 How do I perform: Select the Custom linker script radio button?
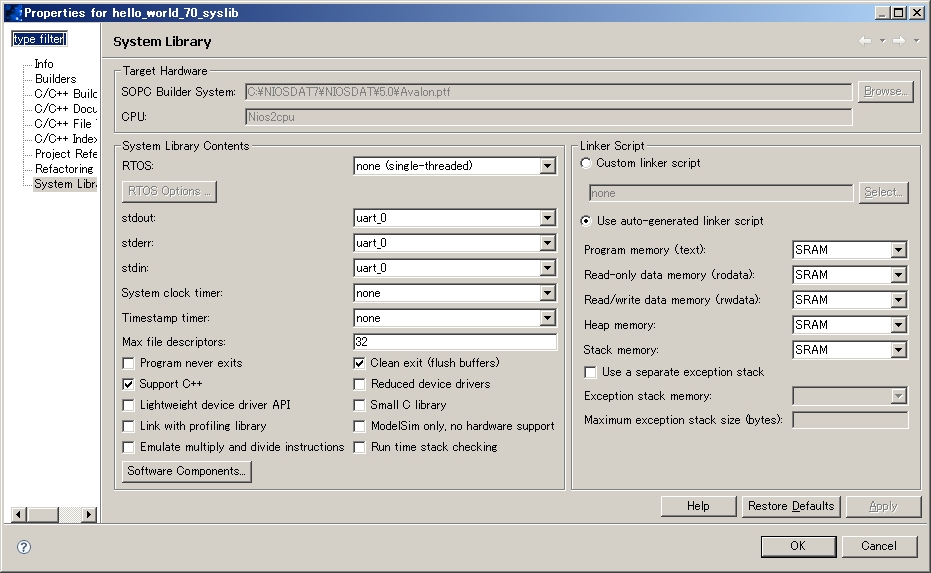(586, 163)
